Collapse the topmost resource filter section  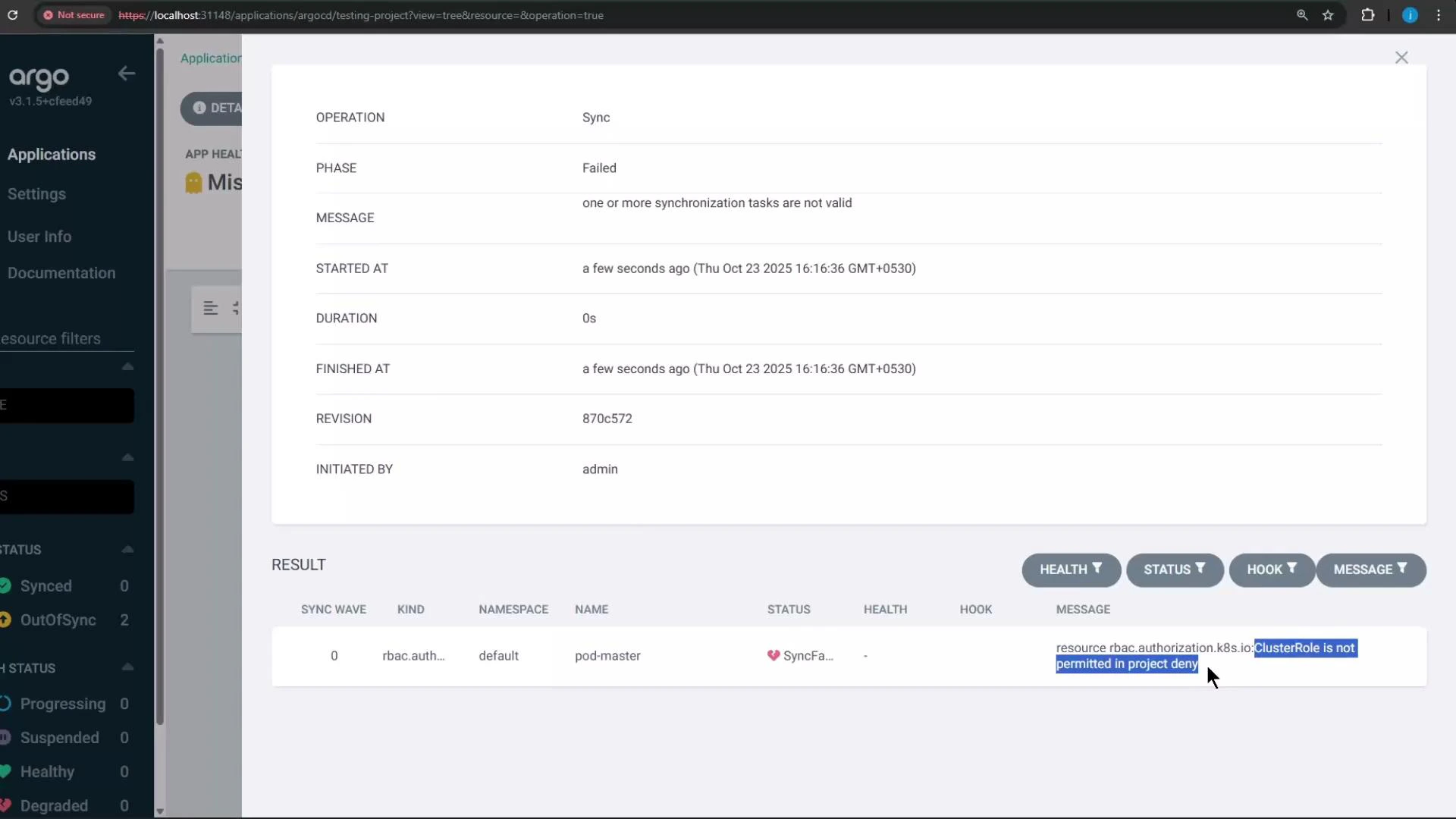click(127, 366)
